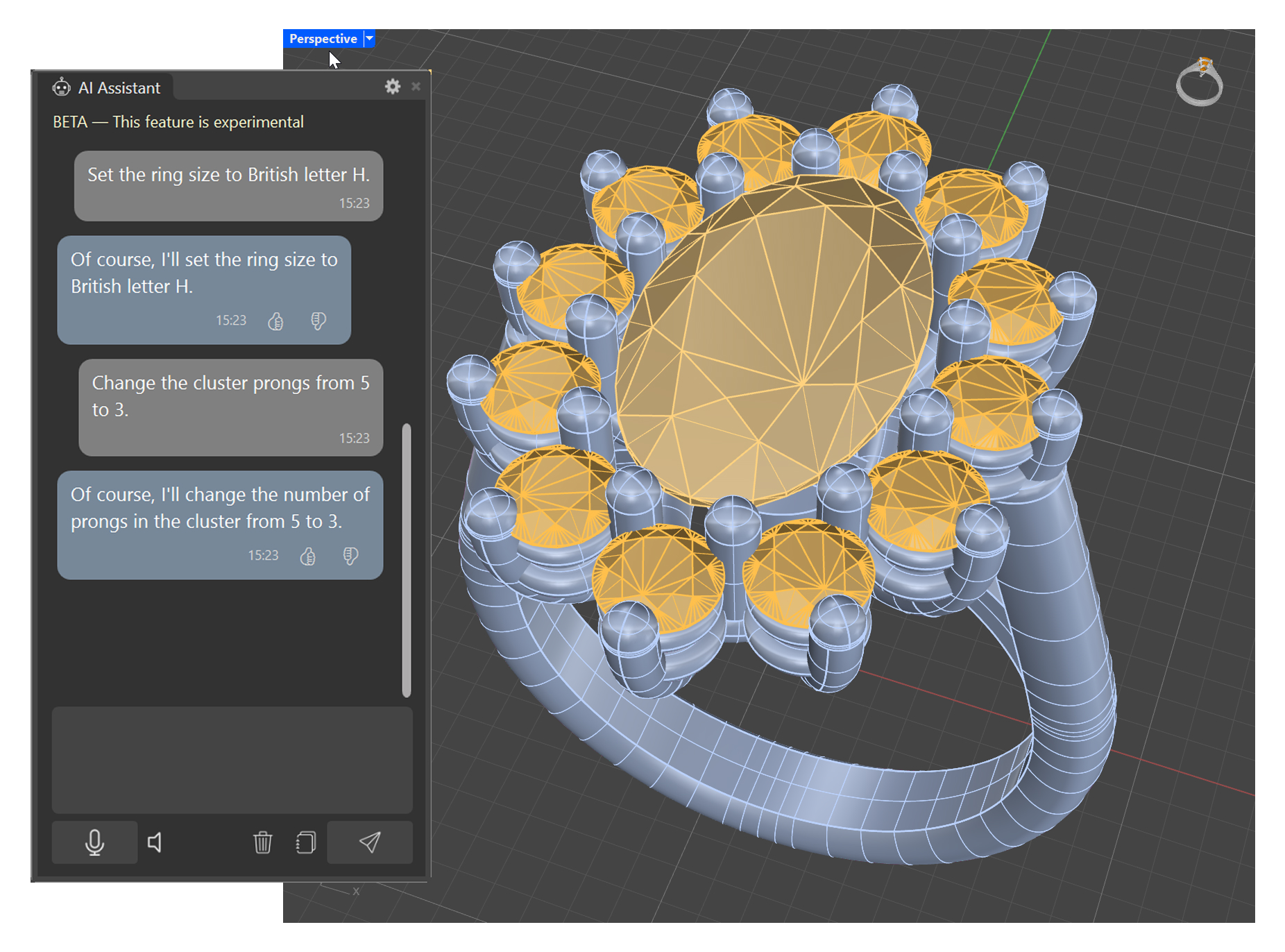
Task: Click the chat message input field
Action: 232,759
